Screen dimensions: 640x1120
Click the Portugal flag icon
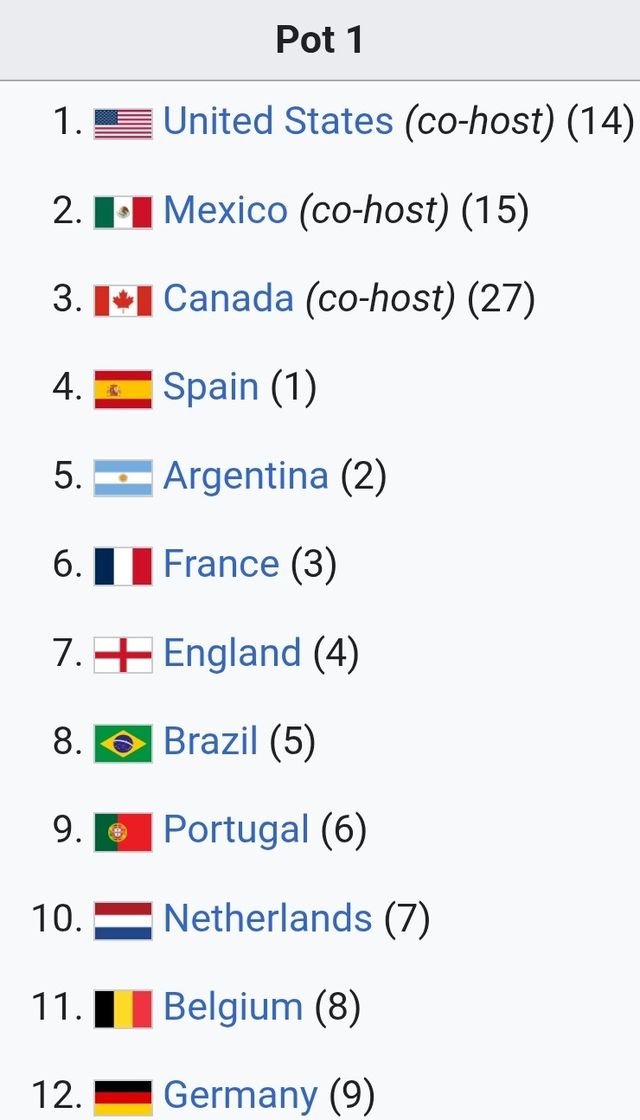(x=123, y=831)
